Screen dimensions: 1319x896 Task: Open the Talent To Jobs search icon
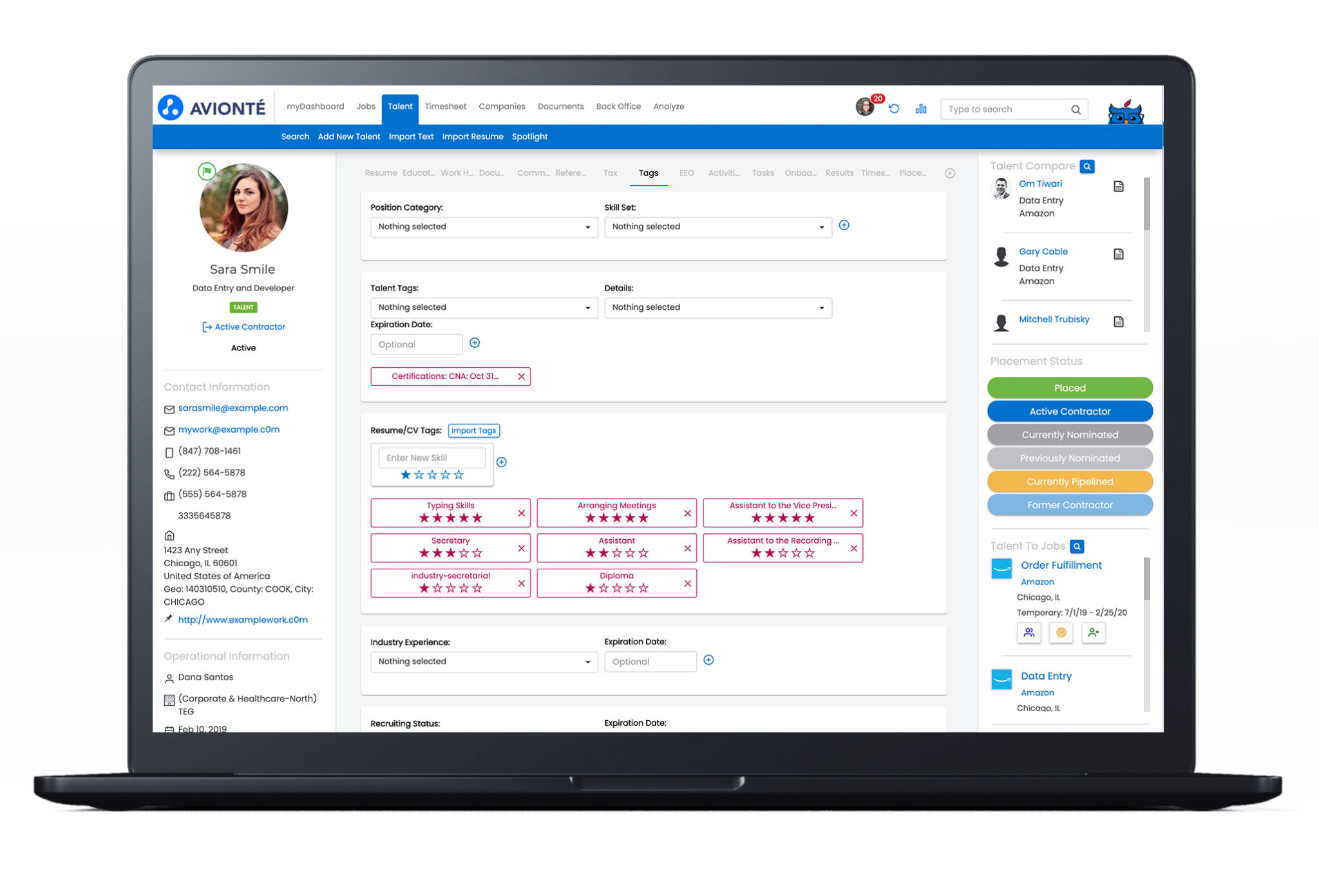point(1077,546)
